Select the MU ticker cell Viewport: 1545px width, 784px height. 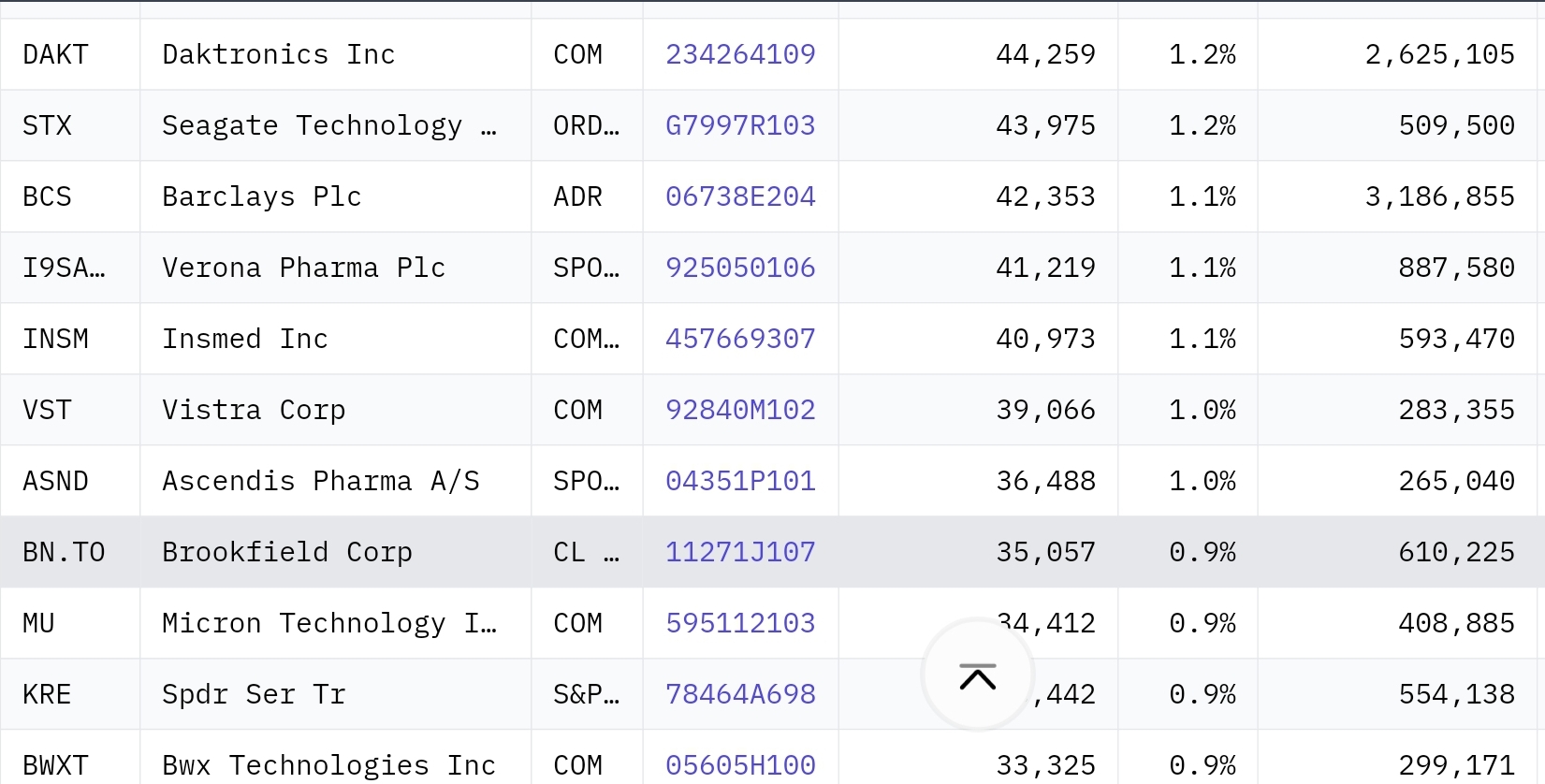pyautogui.click(x=70, y=623)
